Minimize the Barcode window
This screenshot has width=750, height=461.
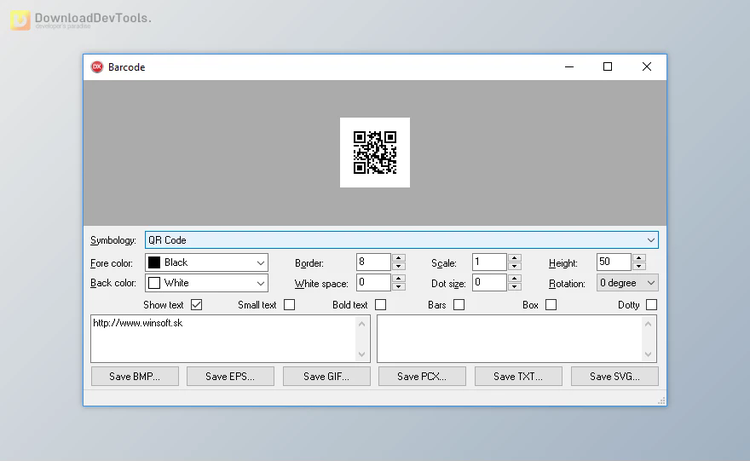click(569, 67)
